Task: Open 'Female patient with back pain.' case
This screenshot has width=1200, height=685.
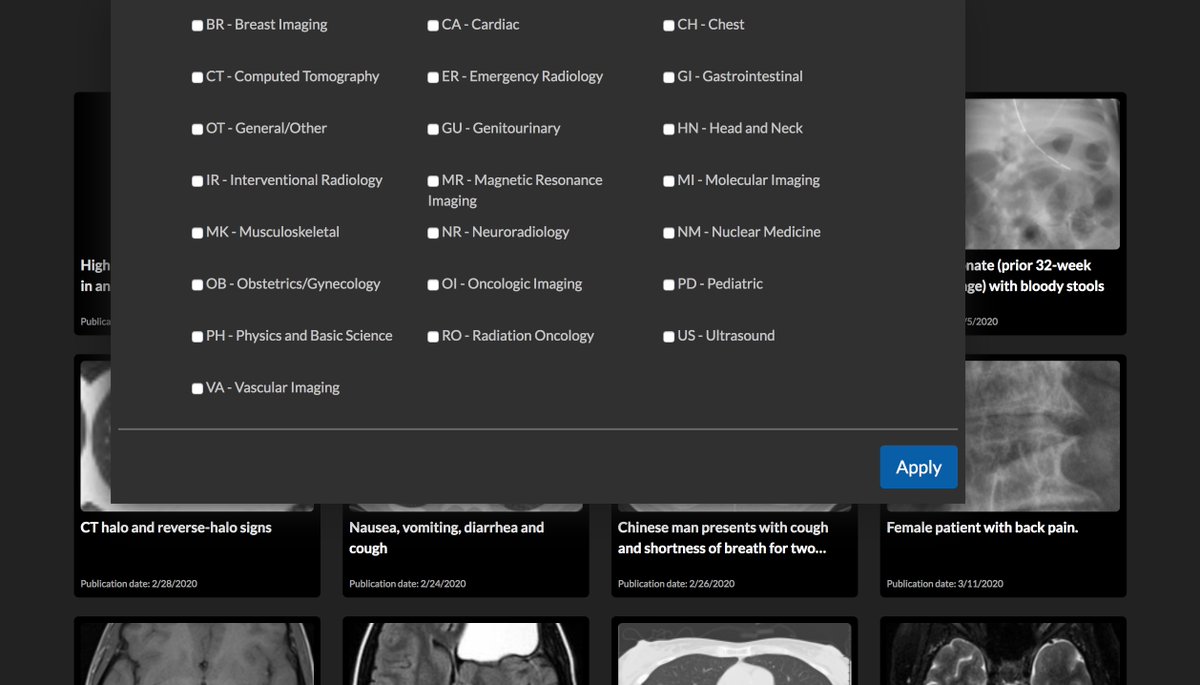Action: click(982, 527)
